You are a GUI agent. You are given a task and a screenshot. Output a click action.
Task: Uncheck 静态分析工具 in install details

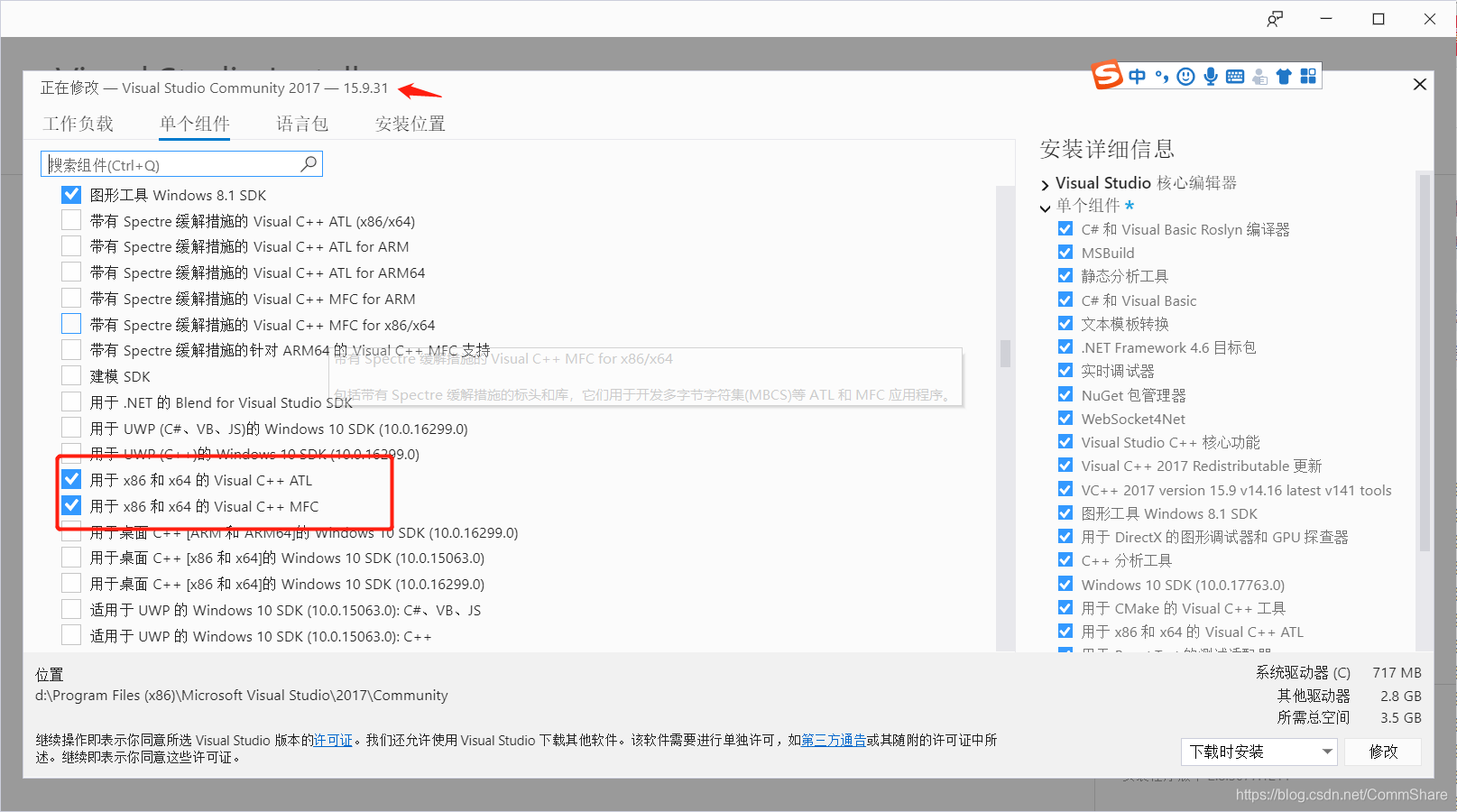1065,275
